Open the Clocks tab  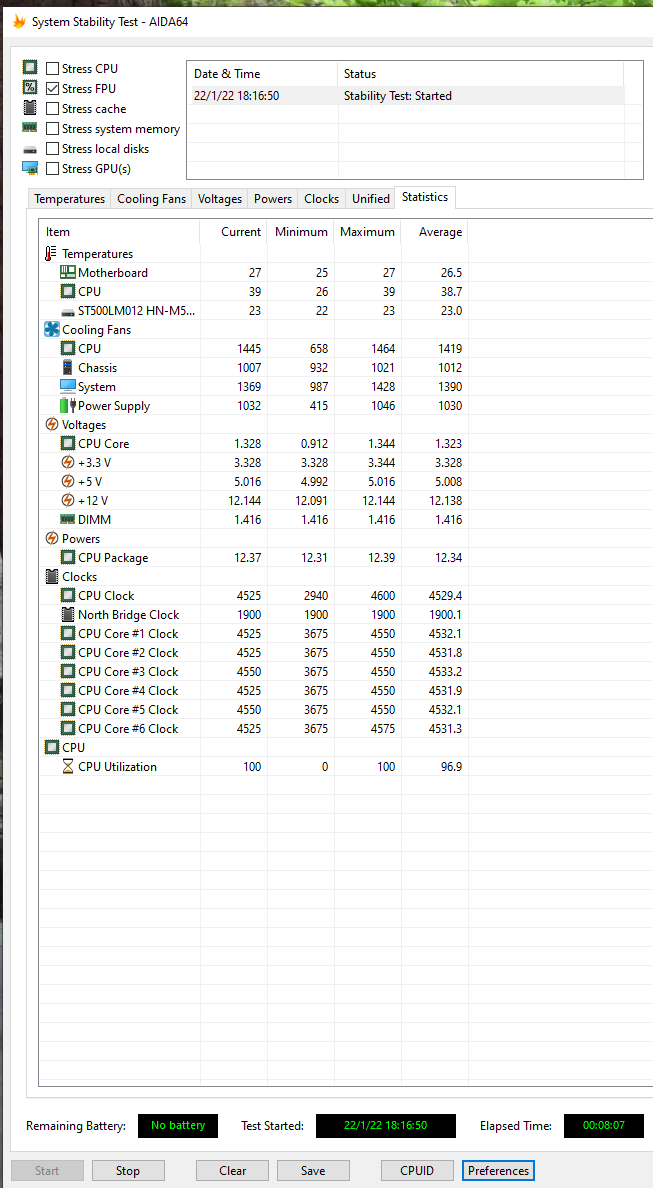pyautogui.click(x=321, y=199)
